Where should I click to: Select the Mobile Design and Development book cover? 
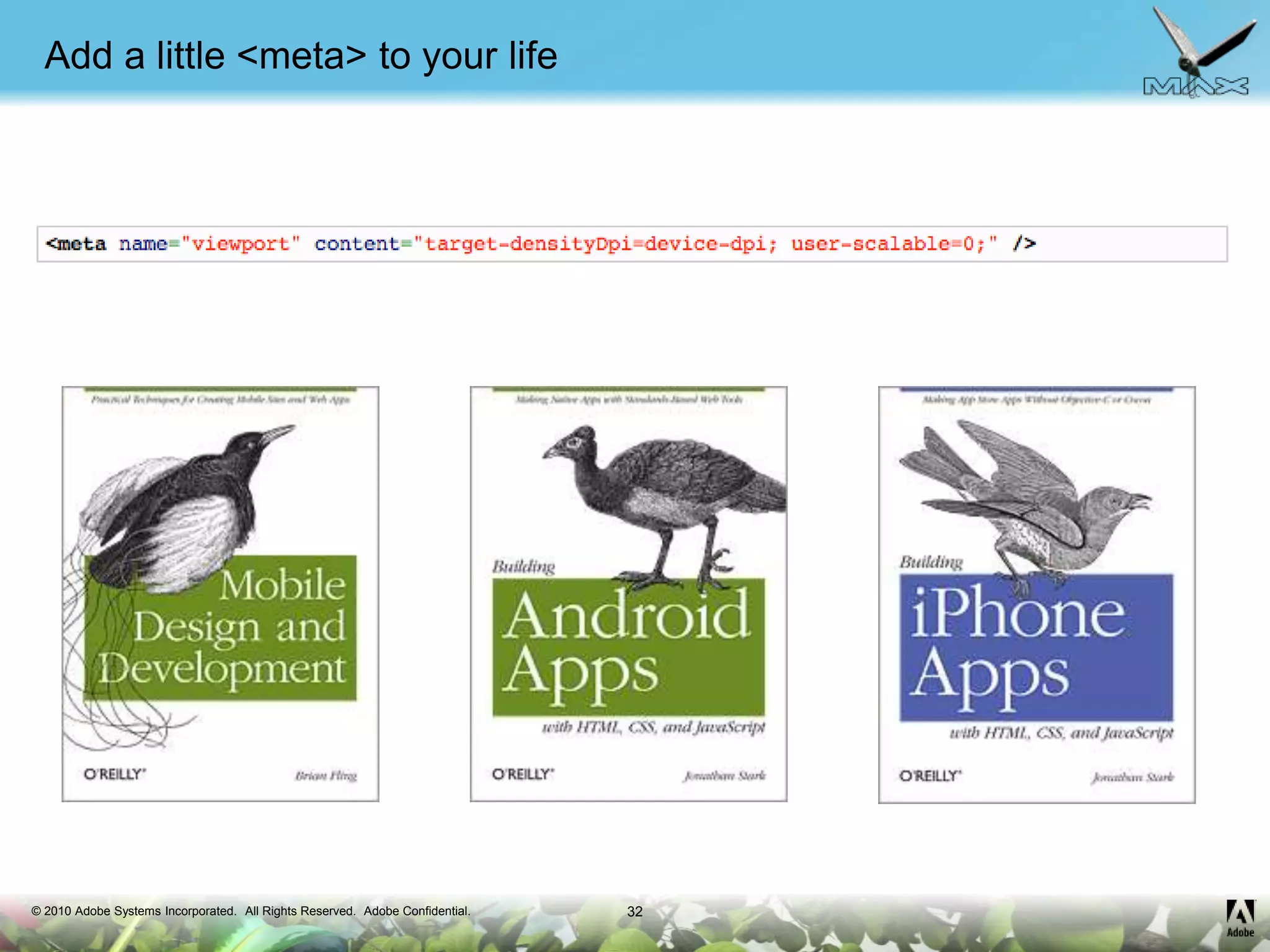[220, 594]
